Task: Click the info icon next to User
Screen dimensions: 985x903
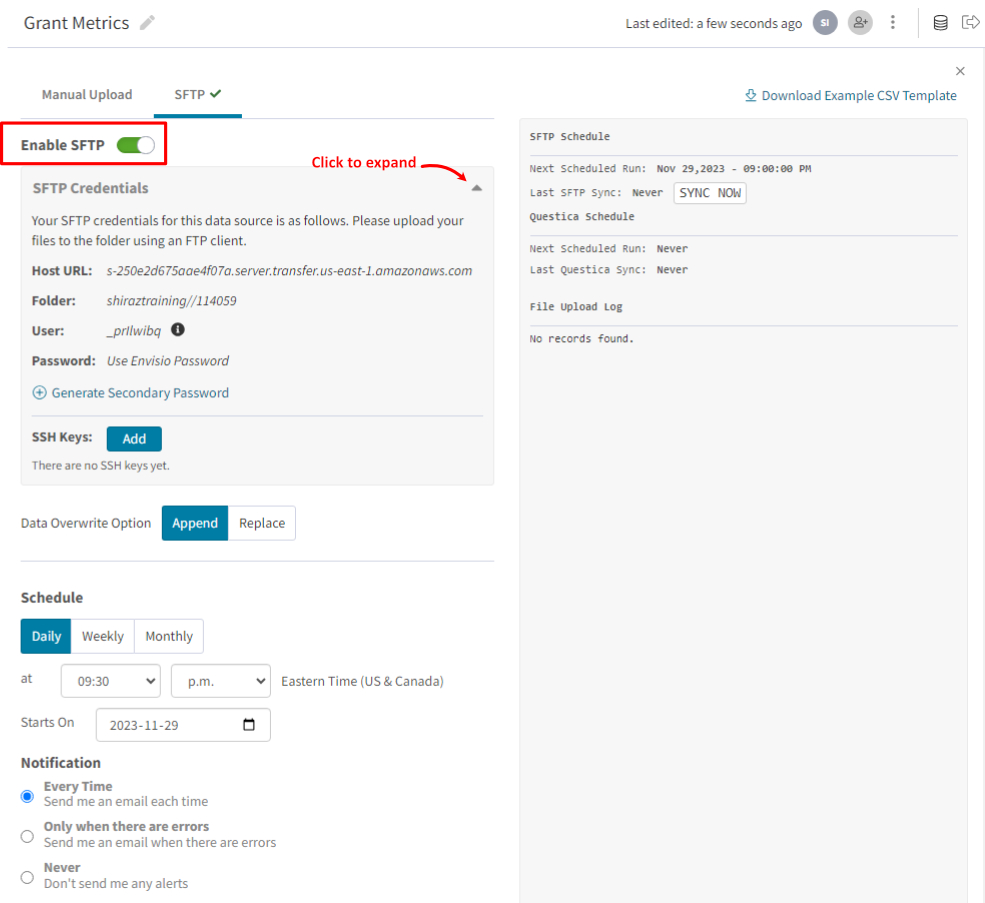Action: tap(178, 329)
